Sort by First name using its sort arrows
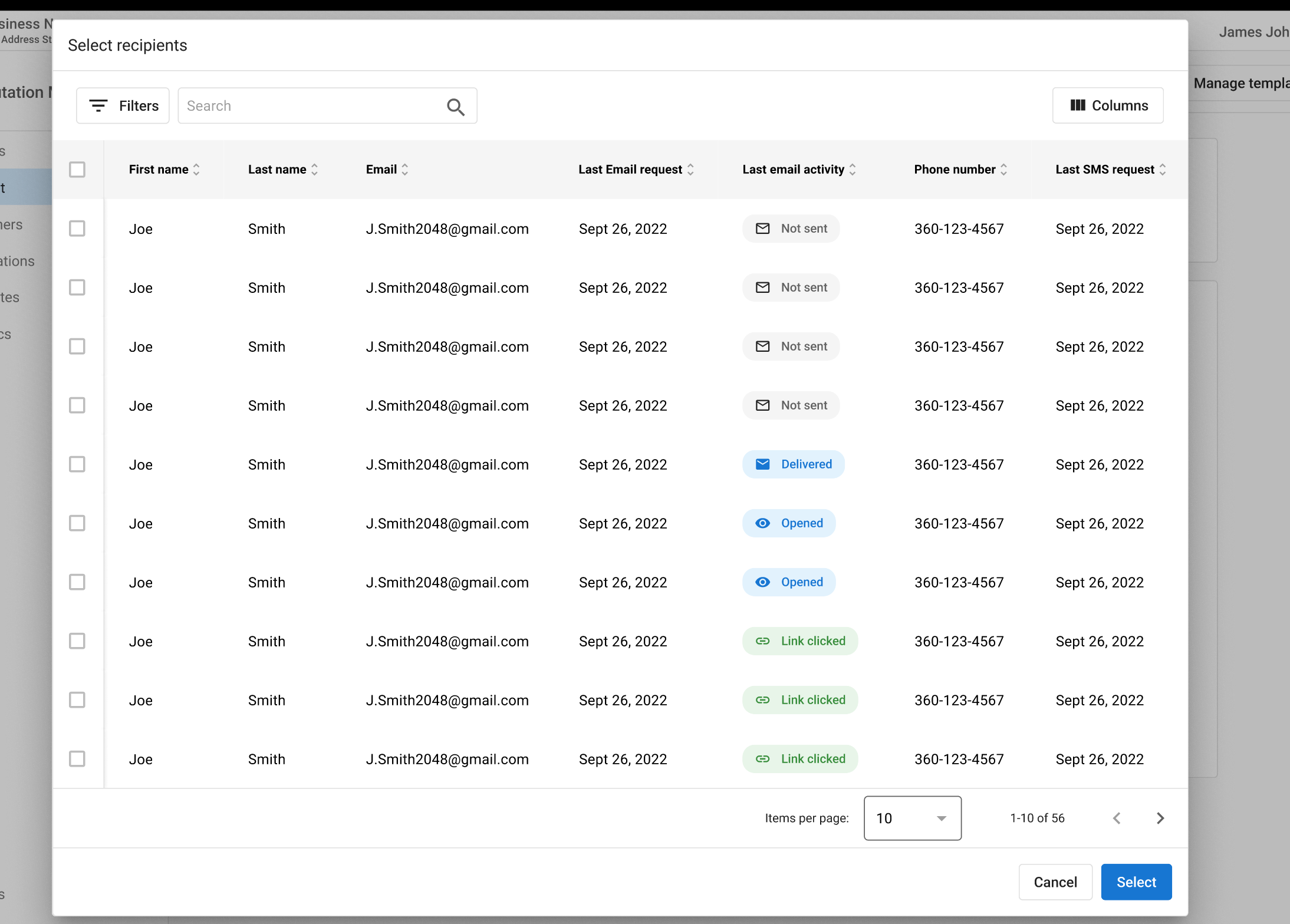 click(x=197, y=170)
